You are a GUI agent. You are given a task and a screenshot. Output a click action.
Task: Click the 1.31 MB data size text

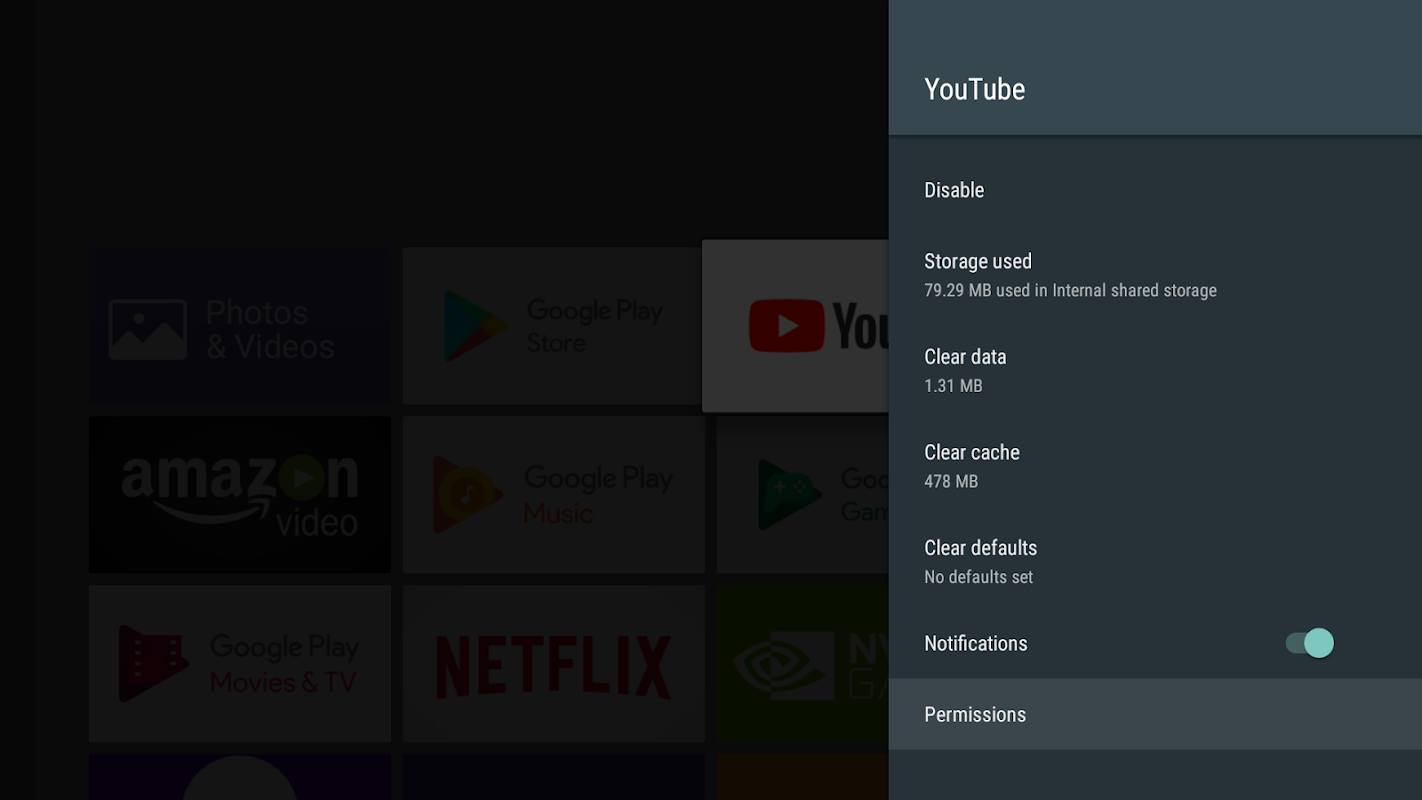coord(953,386)
